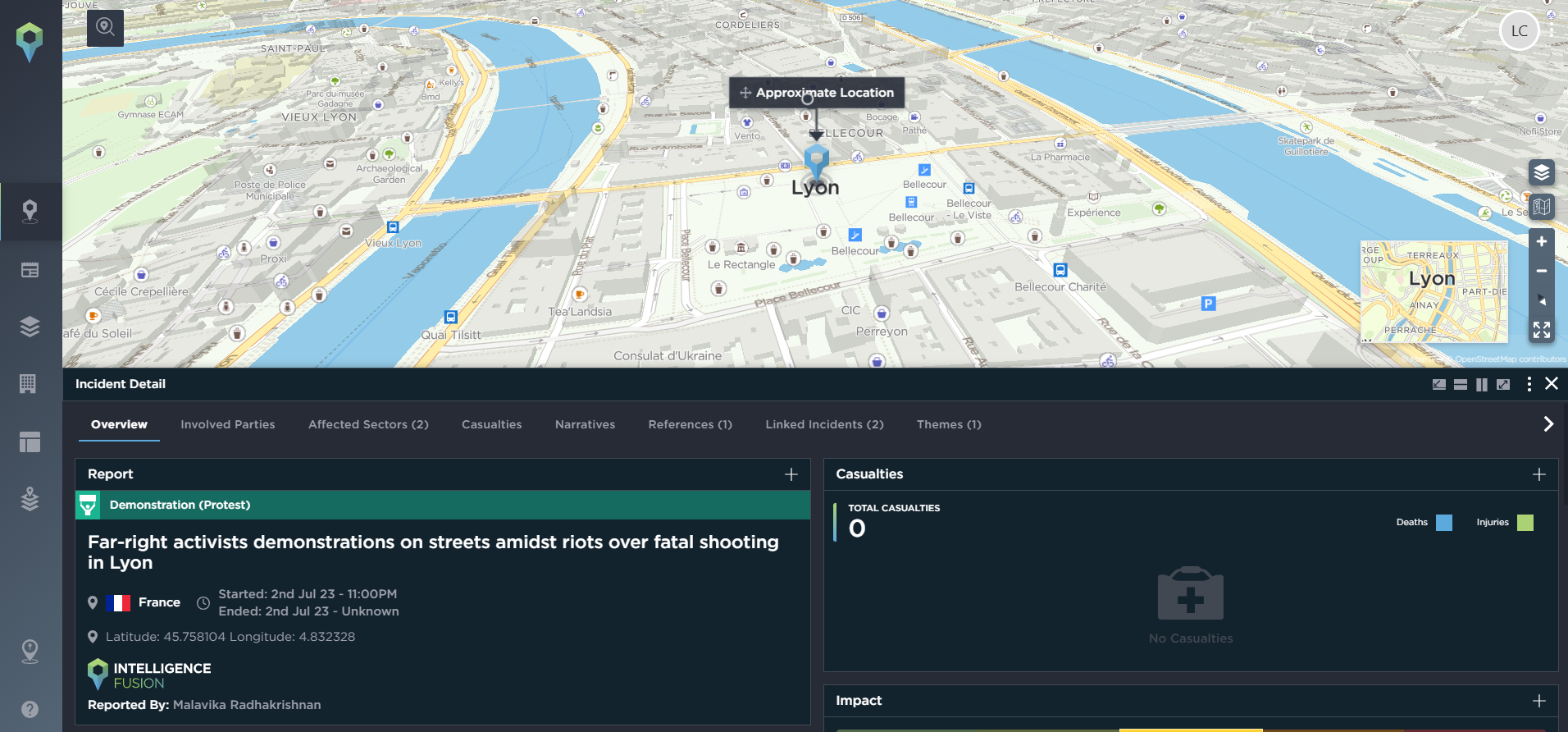Click the parking P icon on map
This screenshot has width=1568, height=732.
coord(1208,304)
